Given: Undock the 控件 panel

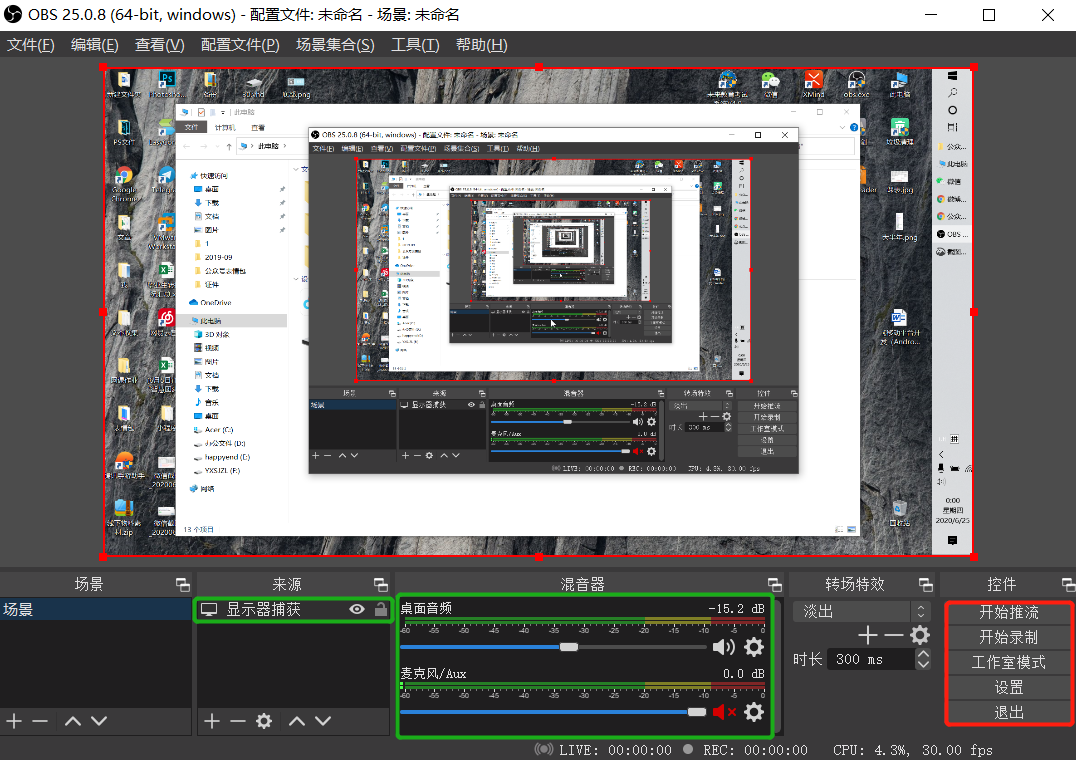Looking at the screenshot, I should point(1068,584).
